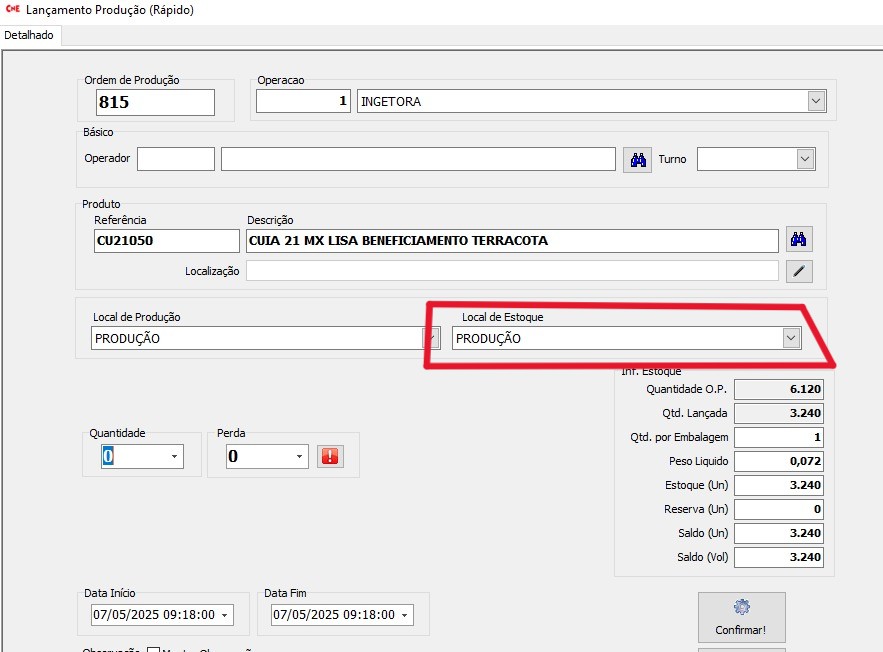Viewport: 883px width, 652px height.
Task: Open the Data Início date picker
Action: (224, 614)
